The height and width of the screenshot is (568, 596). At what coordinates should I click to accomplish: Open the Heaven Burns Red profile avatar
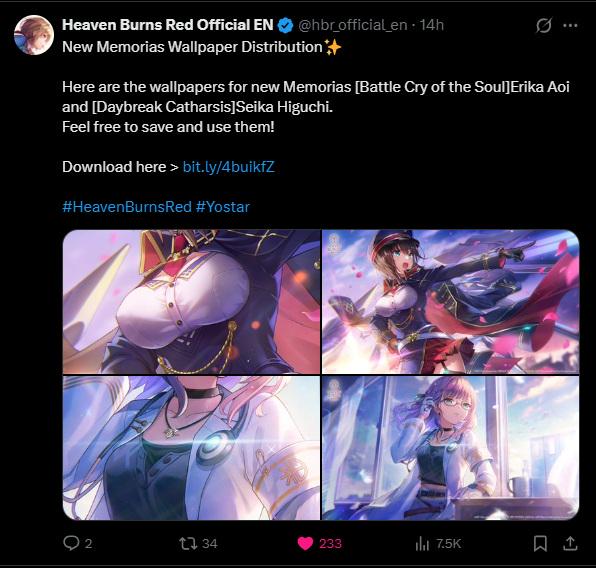click(34, 35)
